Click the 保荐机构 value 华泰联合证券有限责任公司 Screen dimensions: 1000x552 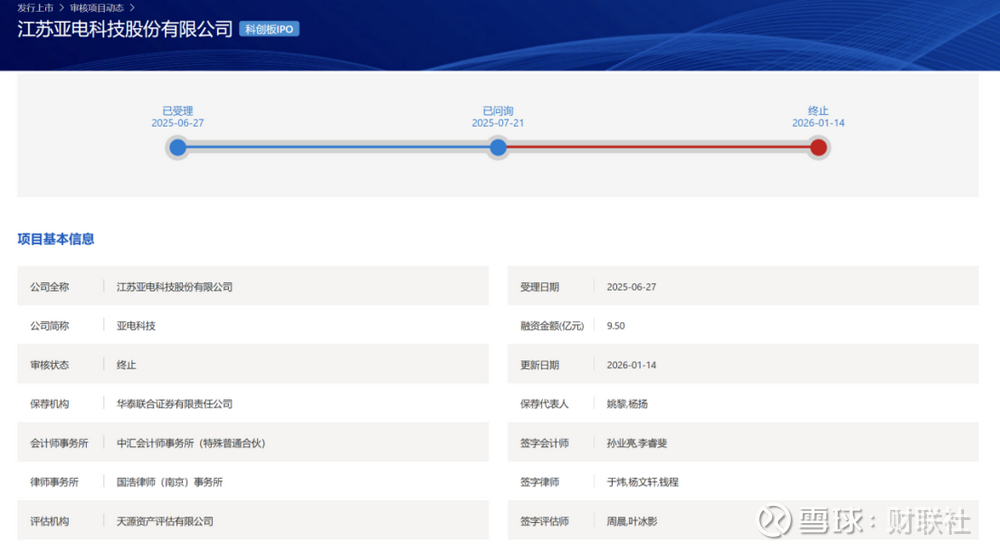(174, 404)
